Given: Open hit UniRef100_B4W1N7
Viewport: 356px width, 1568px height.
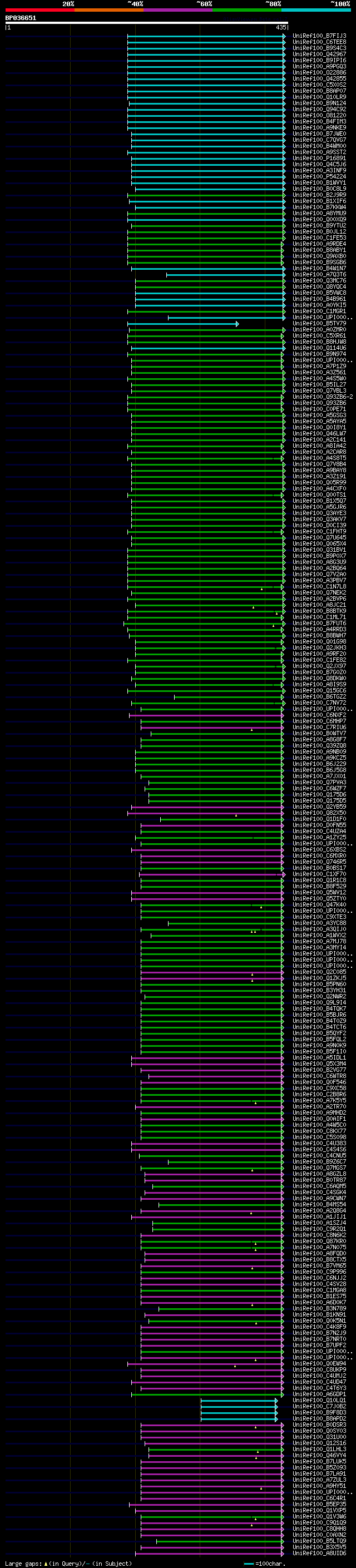Looking at the screenshot, I should [319, 269].
